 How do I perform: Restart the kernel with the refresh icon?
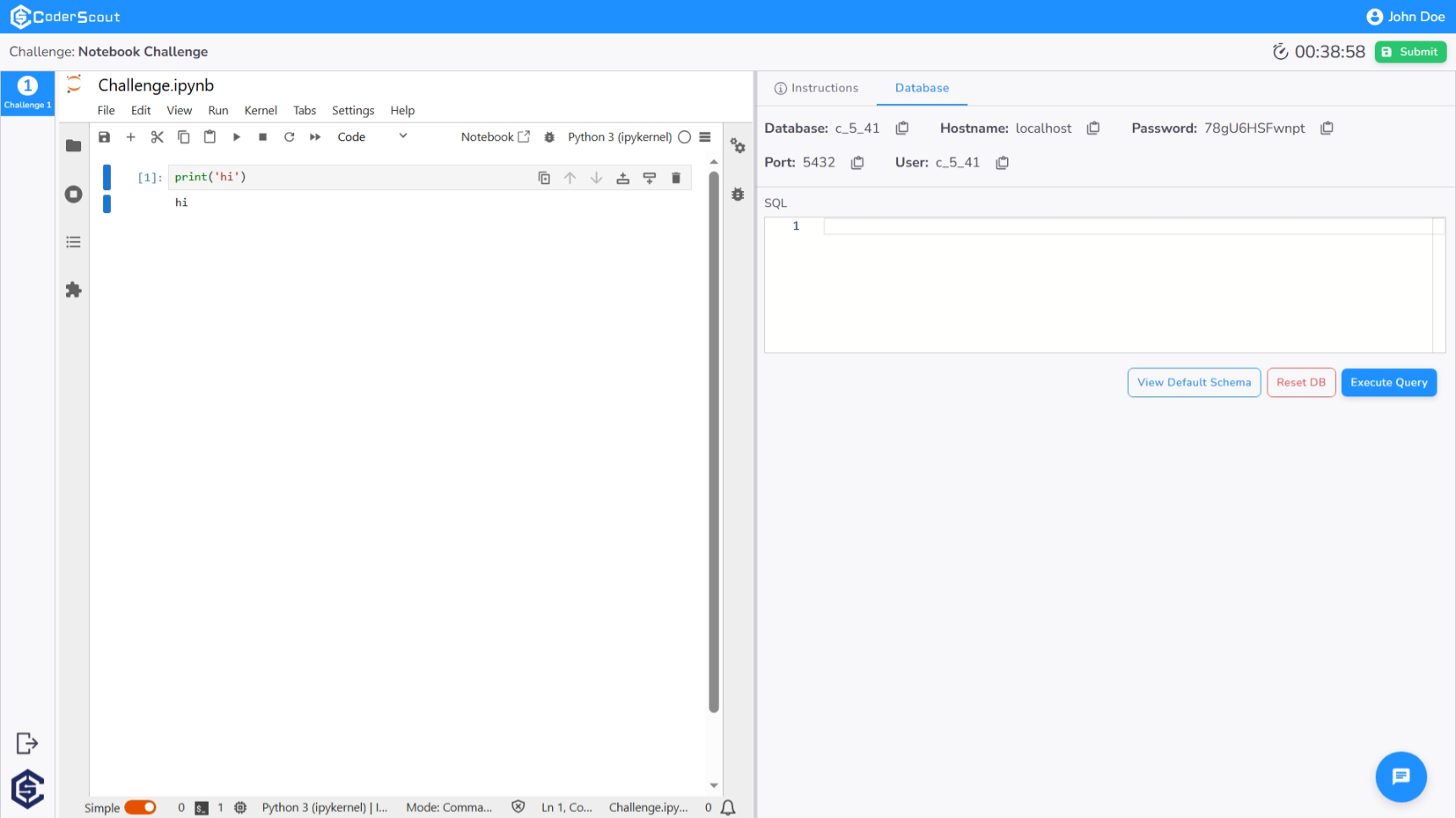point(289,136)
